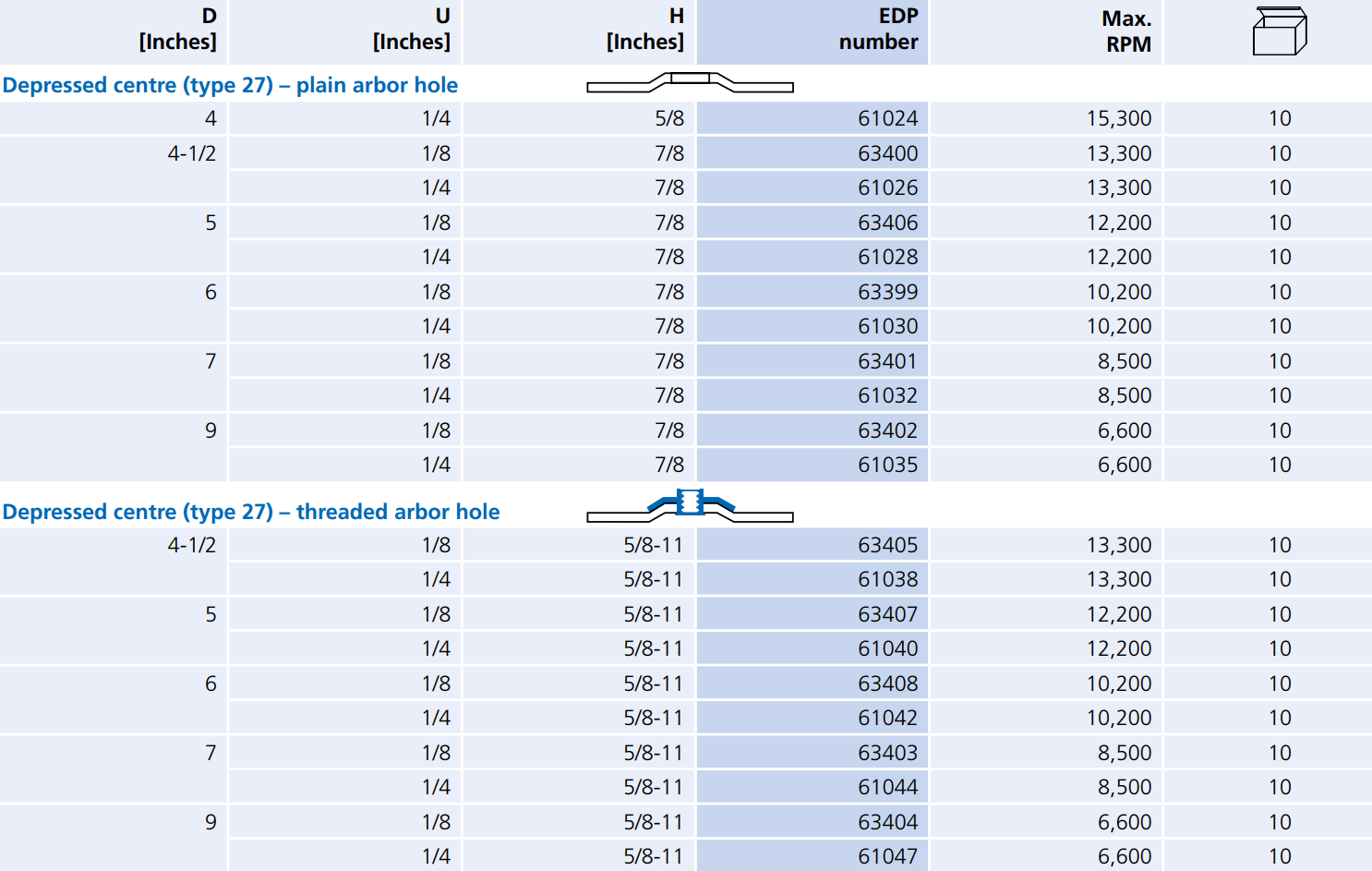Select EDP number 61047
Screen dimensions: 1372x871
point(887,856)
